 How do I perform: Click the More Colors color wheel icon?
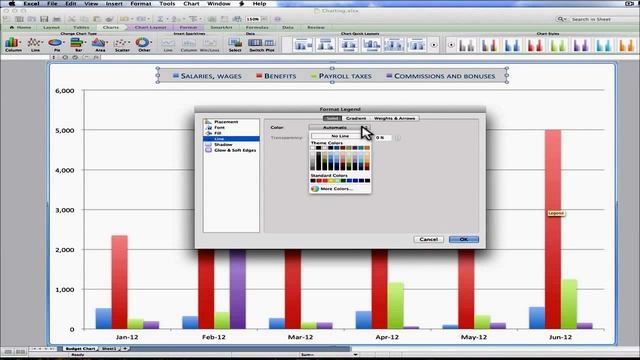[x=314, y=189]
